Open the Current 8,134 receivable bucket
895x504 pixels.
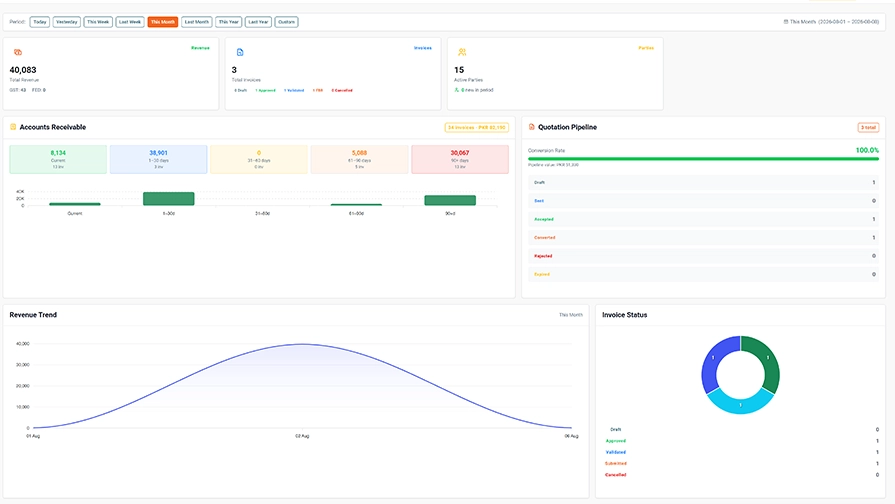tap(58, 159)
